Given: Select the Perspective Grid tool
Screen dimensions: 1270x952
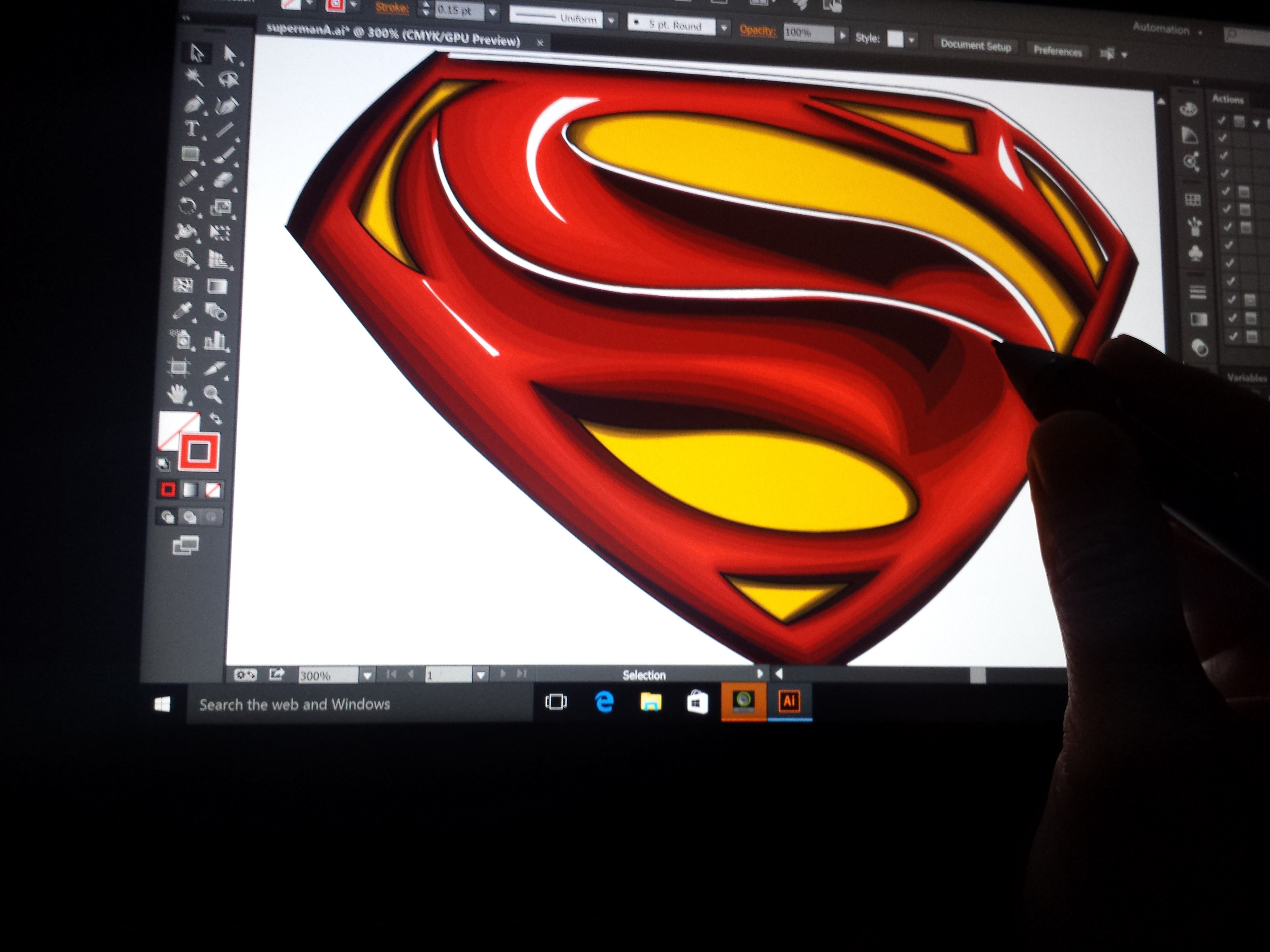Looking at the screenshot, I should [x=219, y=259].
